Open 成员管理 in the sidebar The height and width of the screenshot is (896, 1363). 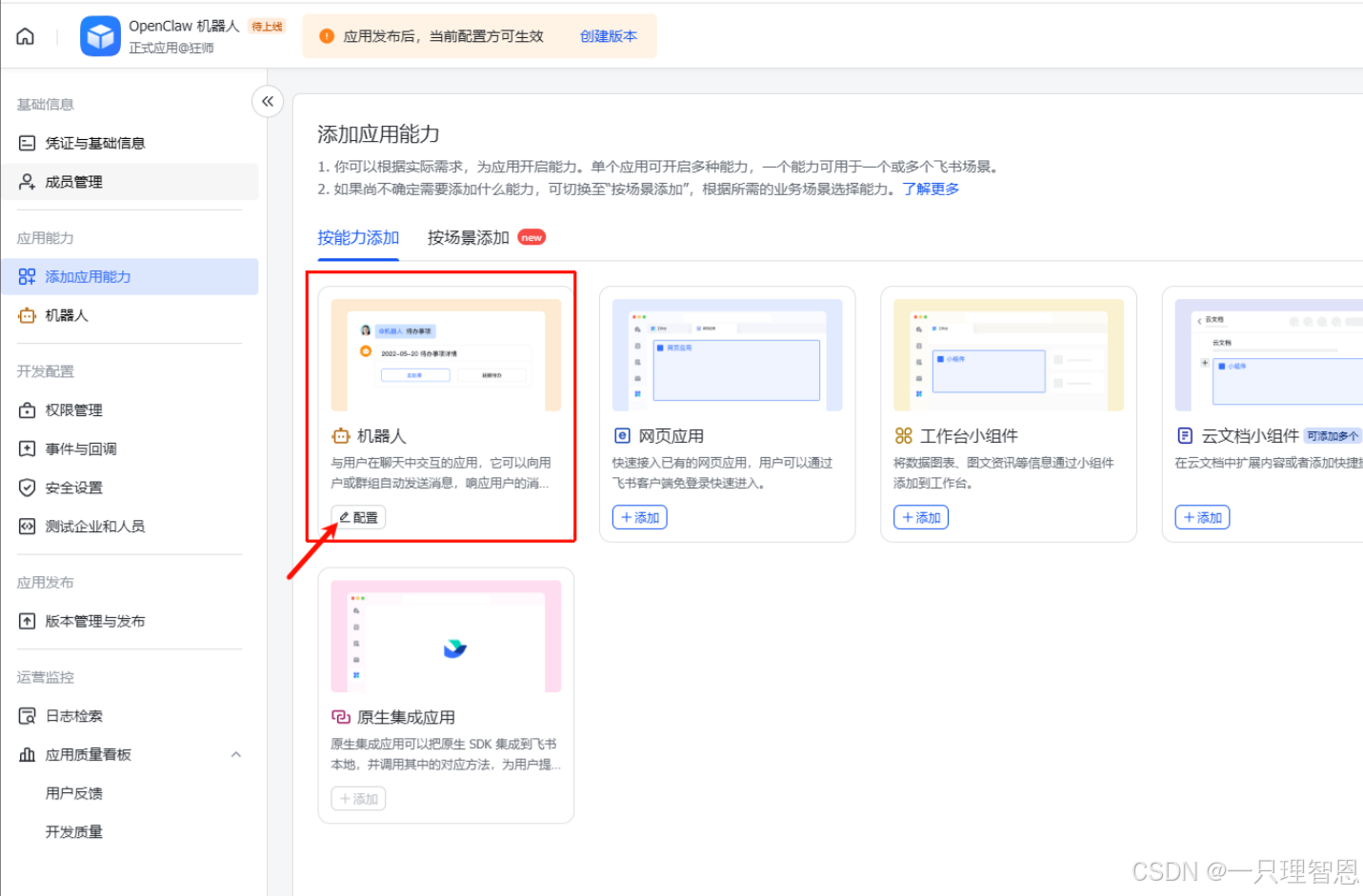[130, 182]
